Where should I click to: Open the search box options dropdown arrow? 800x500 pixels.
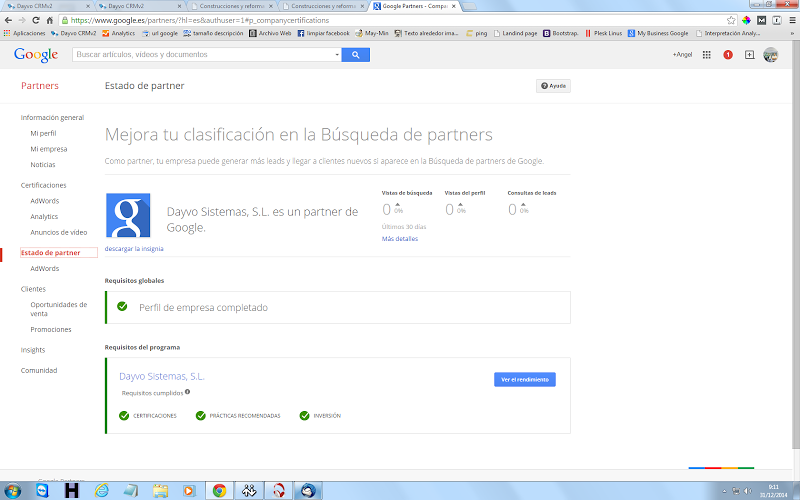click(x=337, y=55)
